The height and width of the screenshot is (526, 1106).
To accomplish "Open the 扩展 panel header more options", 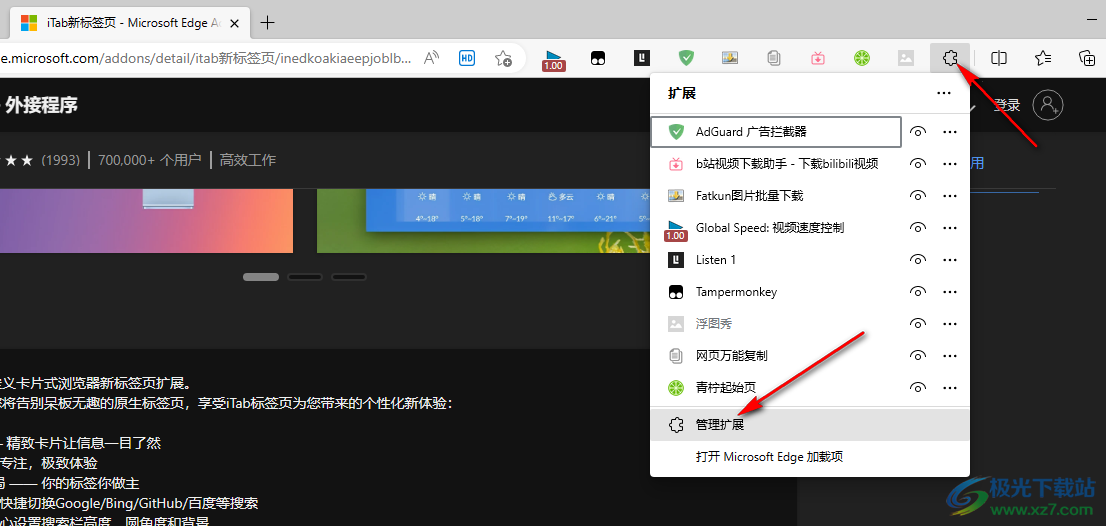I will pos(944,93).
